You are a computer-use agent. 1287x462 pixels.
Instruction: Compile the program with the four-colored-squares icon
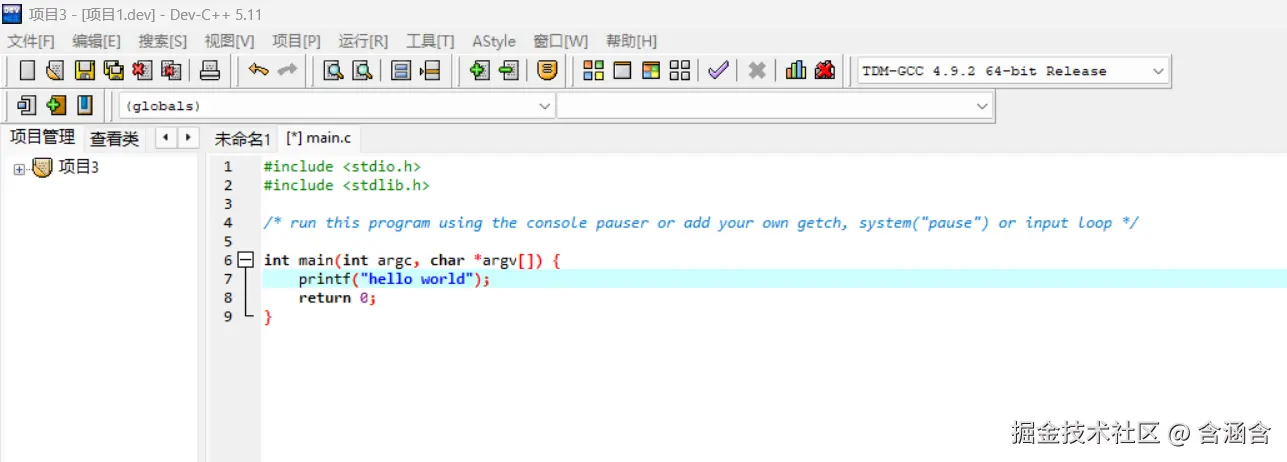pos(593,71)
